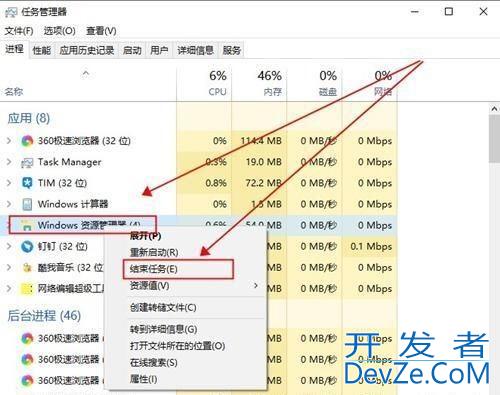Switch to the 应用历史记录 tab

coord(87,50)
